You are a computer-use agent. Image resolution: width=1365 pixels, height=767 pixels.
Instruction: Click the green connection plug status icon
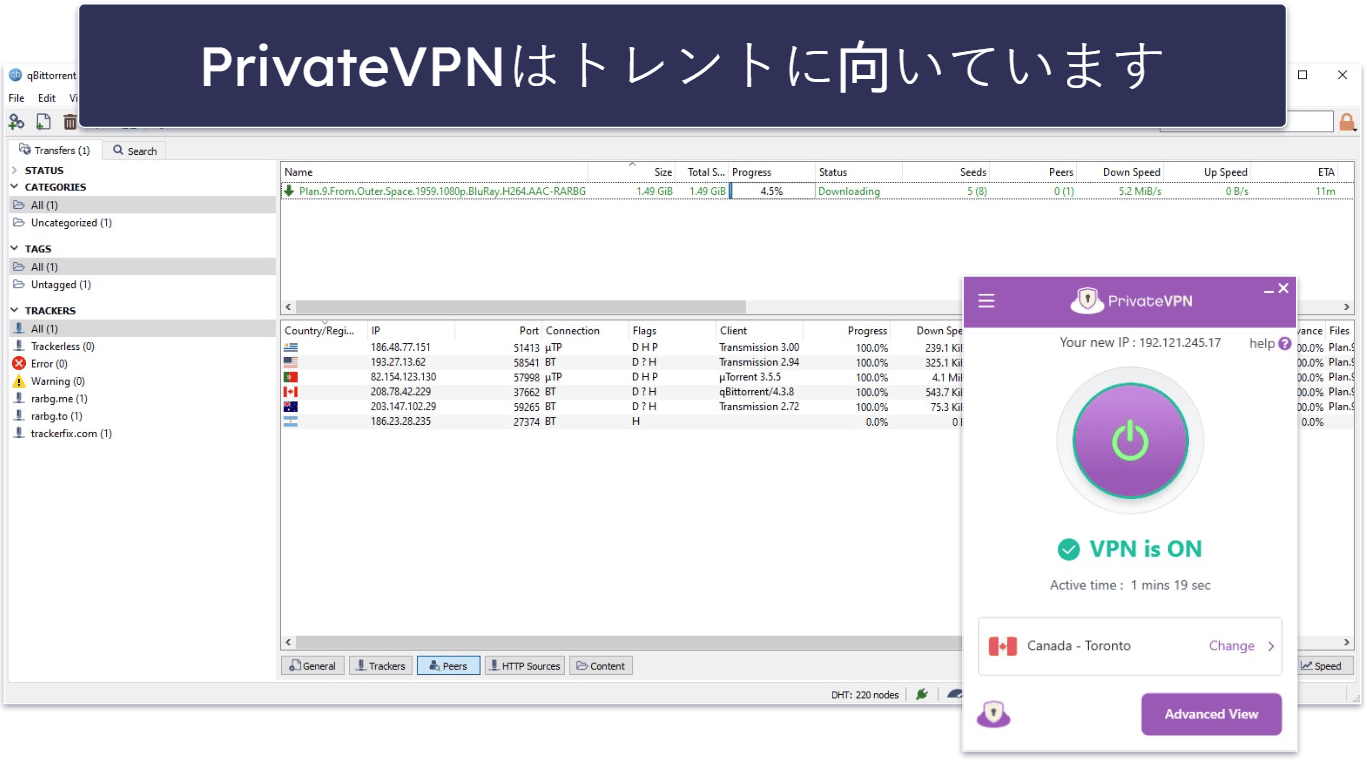click(x=922, y=694)
